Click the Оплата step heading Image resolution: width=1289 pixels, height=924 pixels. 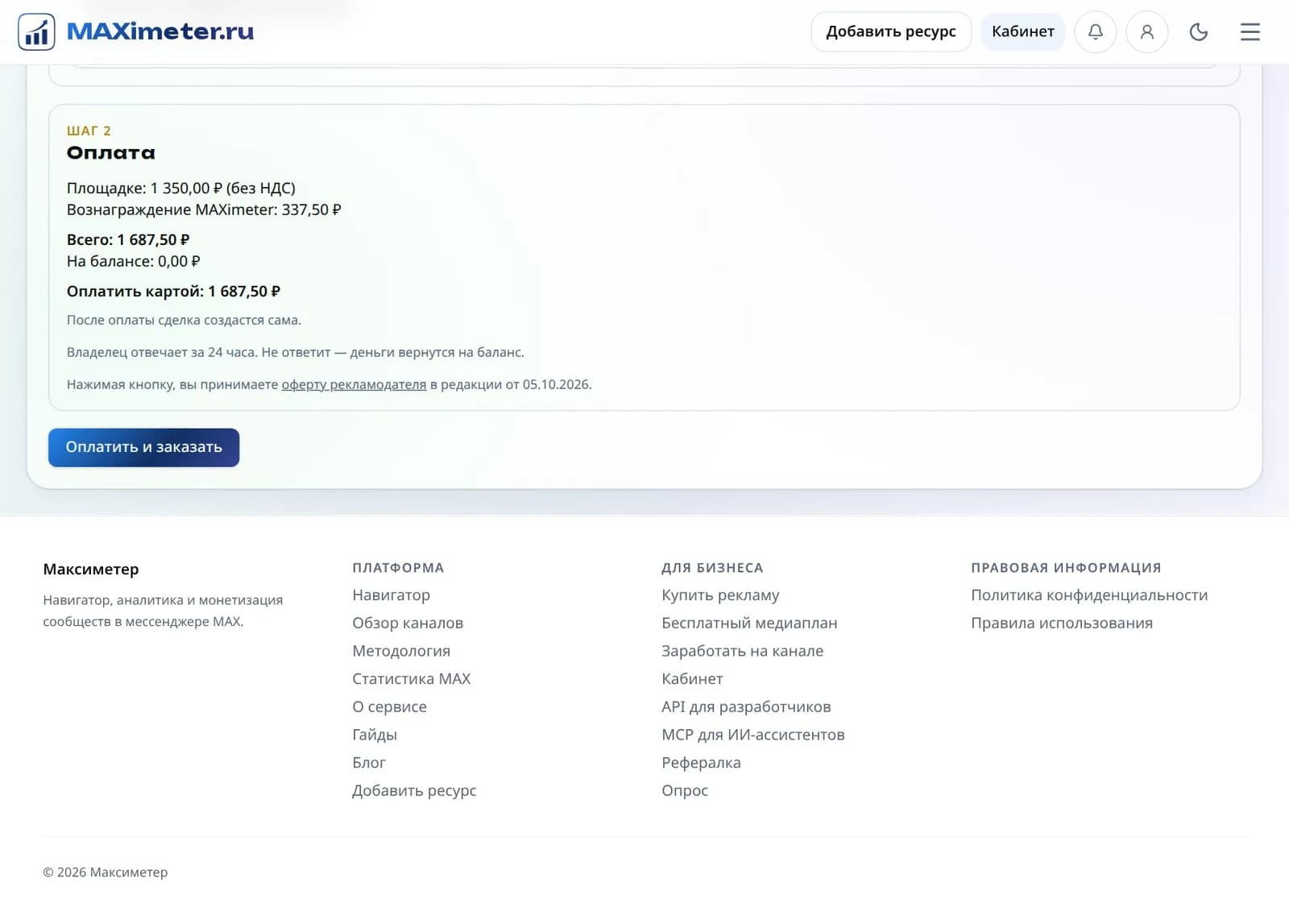click(111, 153)
